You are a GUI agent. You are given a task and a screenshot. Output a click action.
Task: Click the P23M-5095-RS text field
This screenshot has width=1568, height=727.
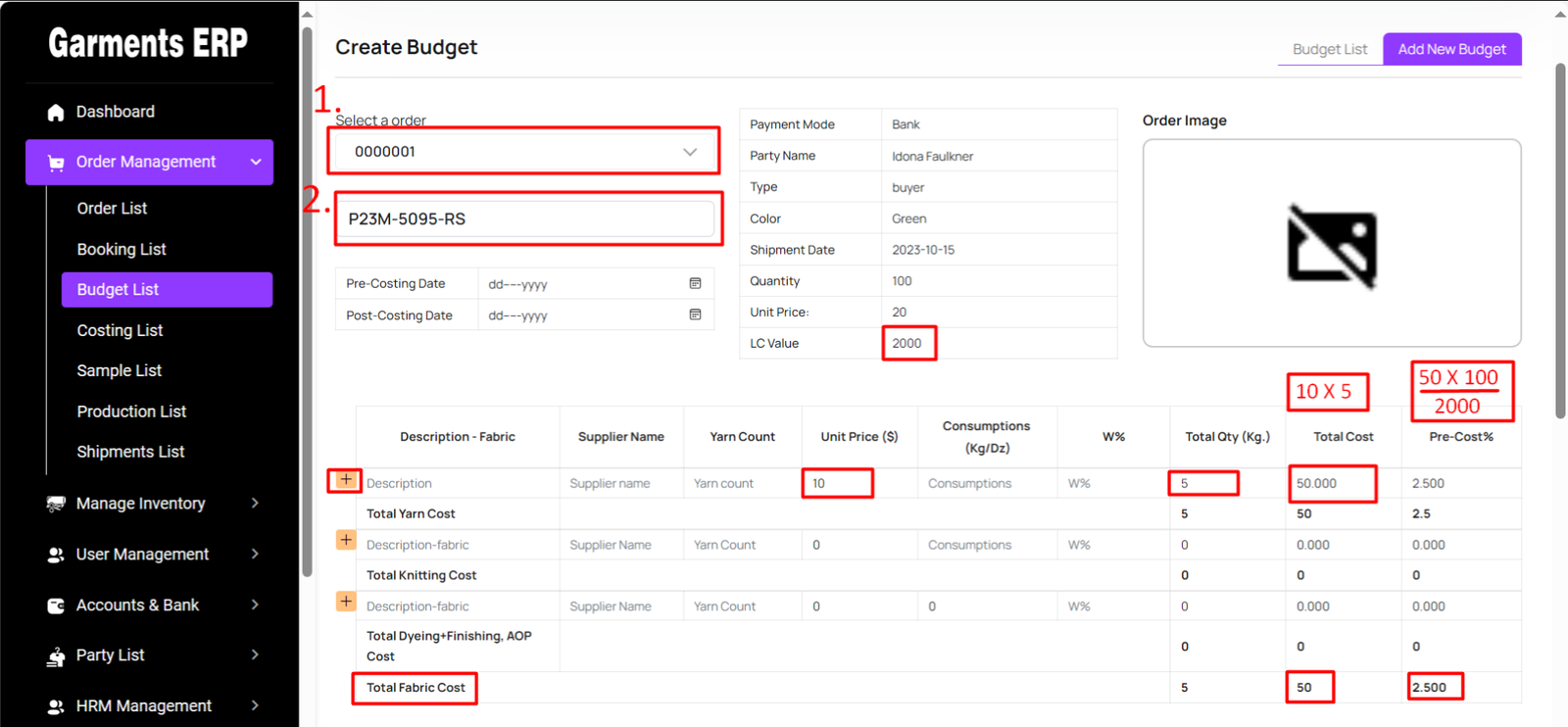[527, 219]
